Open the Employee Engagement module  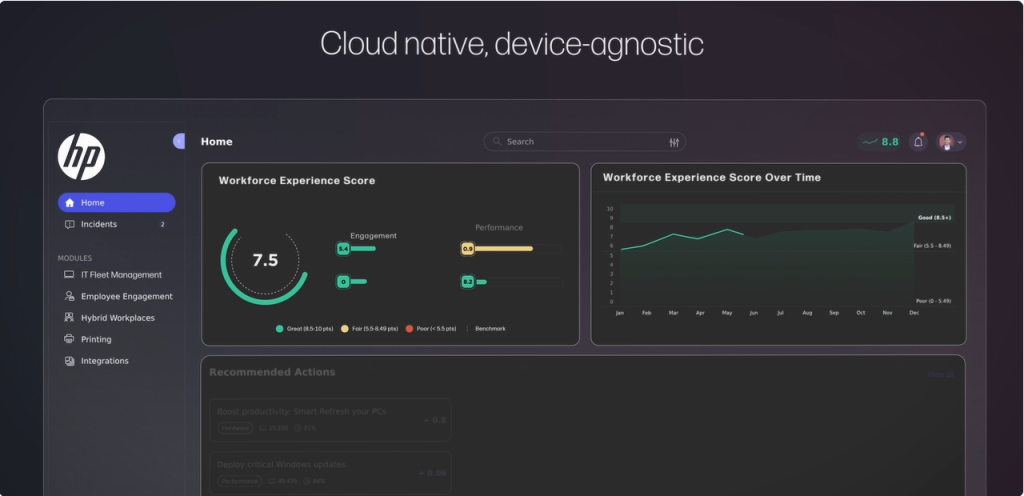(x=126, y=297)
